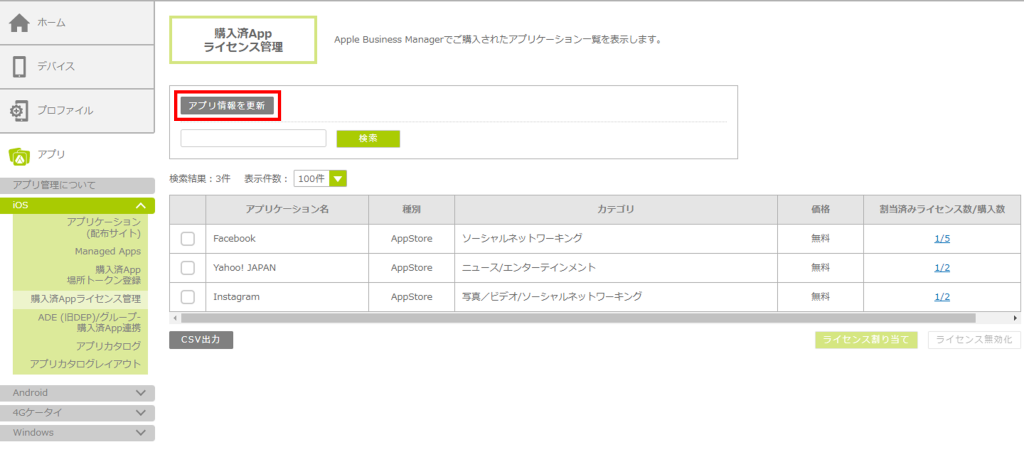
Task: Click into the search text field
Action: click(x=253, y=138)
